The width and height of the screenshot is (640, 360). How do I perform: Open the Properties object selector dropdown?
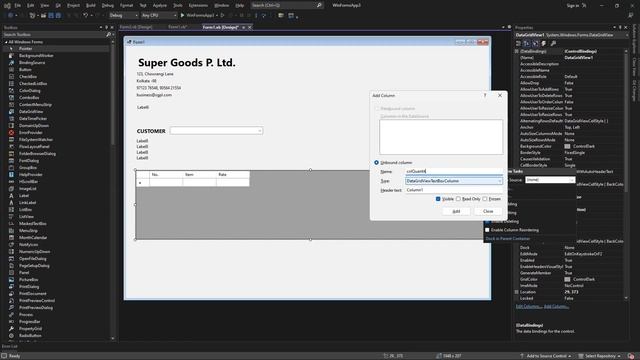point(627,35)
